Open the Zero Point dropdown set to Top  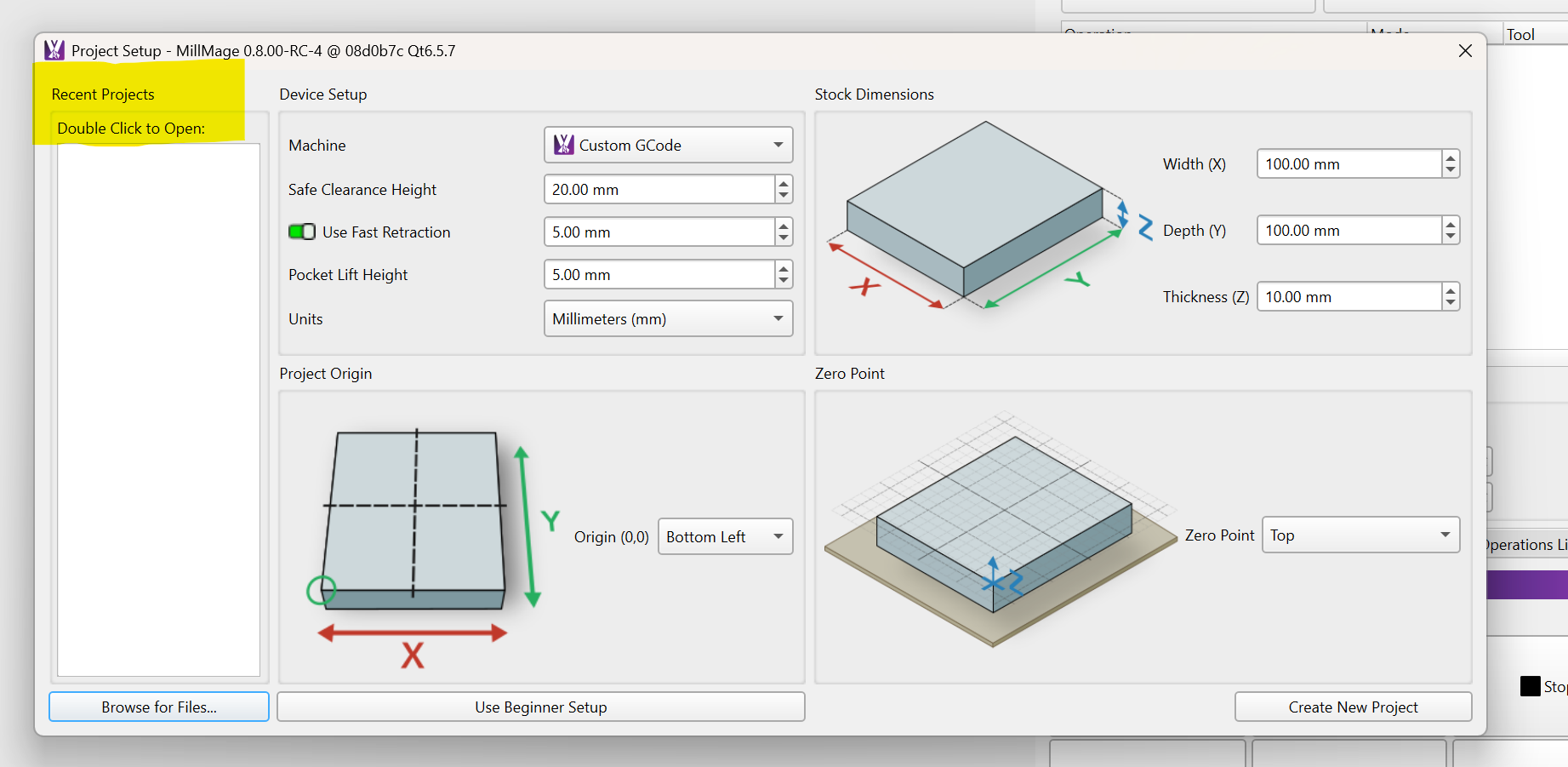(1361, 535)
